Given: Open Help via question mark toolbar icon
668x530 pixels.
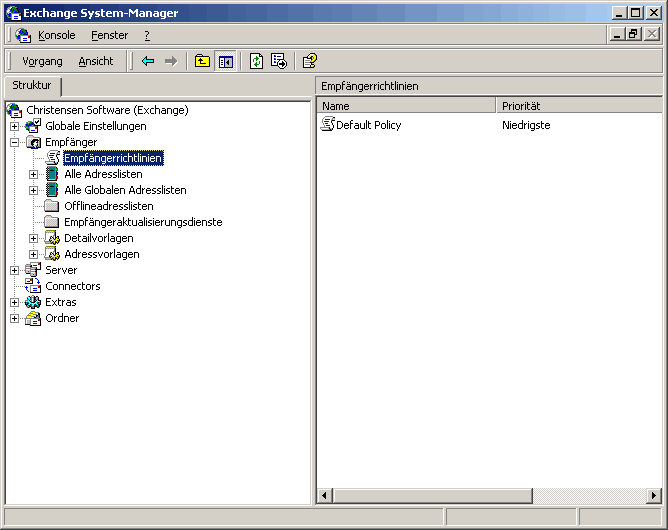Looking at the screenshot, I should click(310, 61).
